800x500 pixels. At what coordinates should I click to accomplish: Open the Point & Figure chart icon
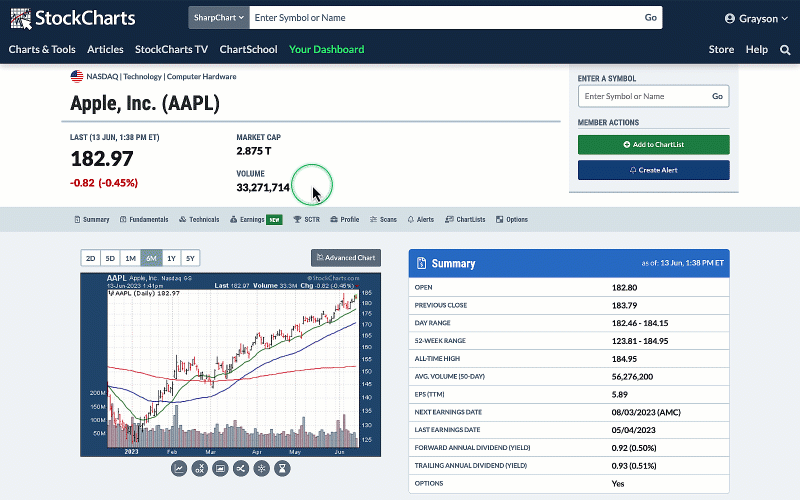[199, 468]
